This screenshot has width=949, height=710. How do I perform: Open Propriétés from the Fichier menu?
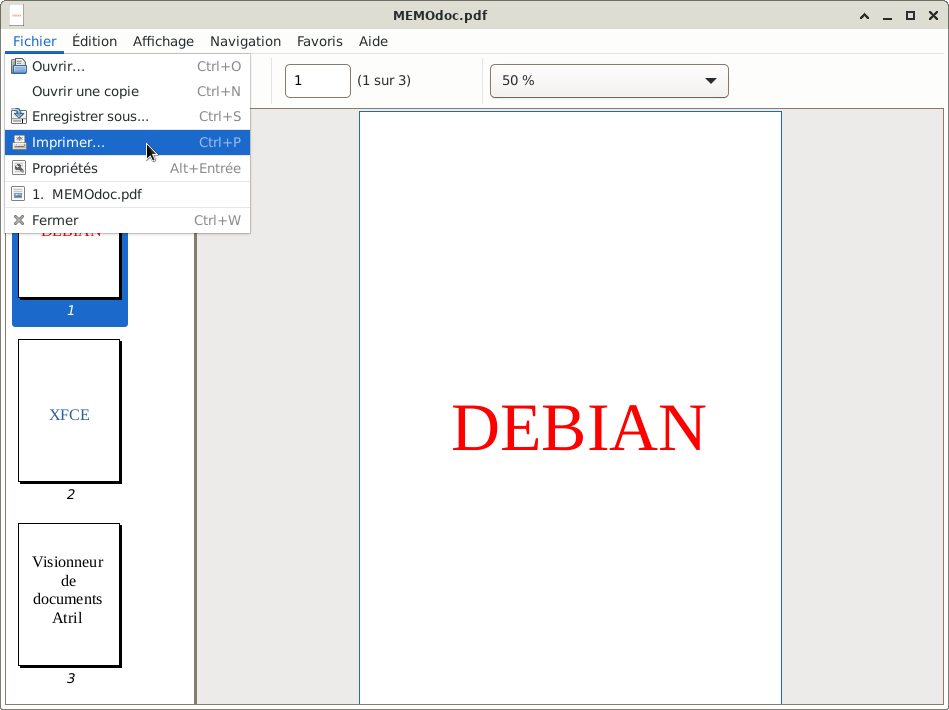[127, 168]
